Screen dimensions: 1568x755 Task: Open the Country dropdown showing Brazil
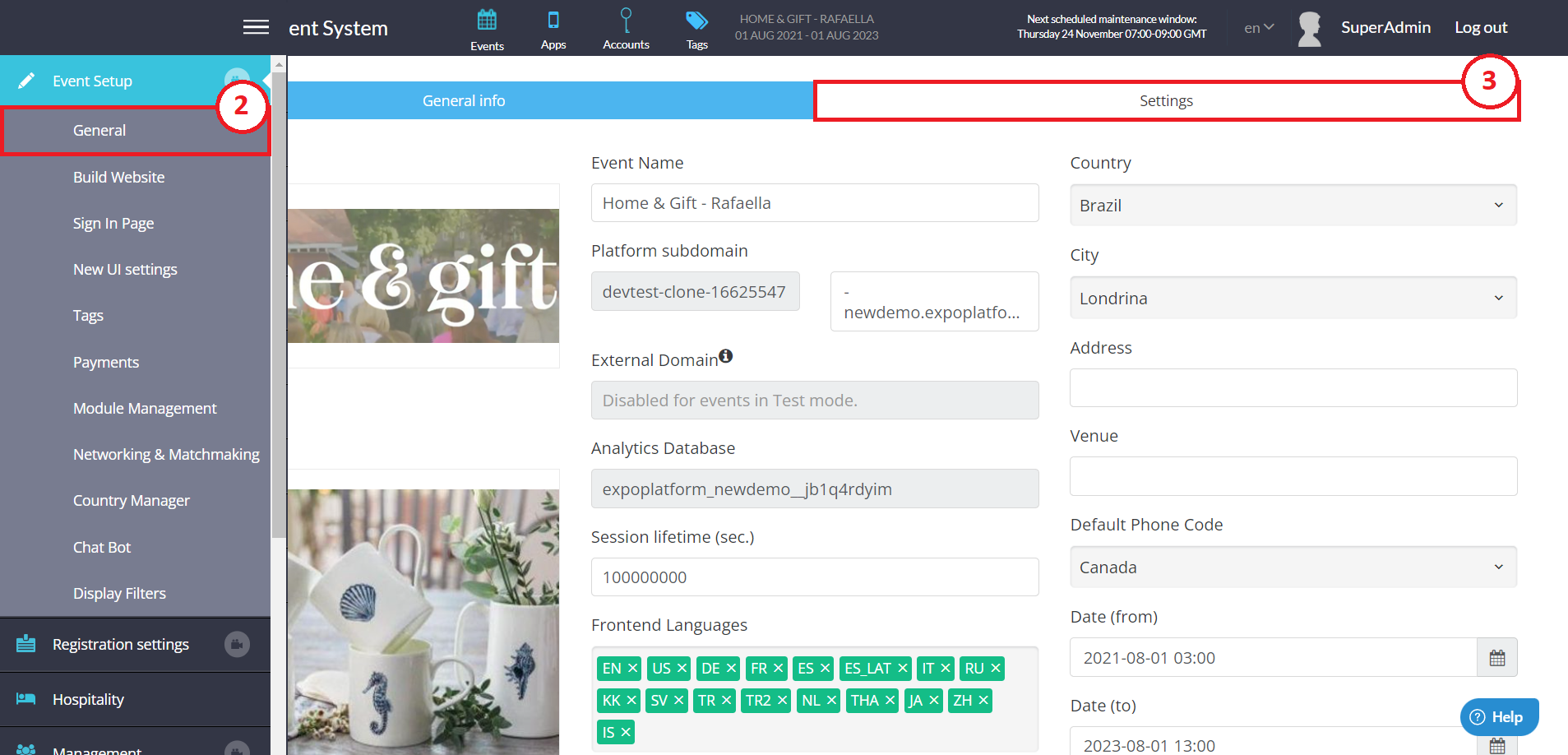click(1293, 205)
